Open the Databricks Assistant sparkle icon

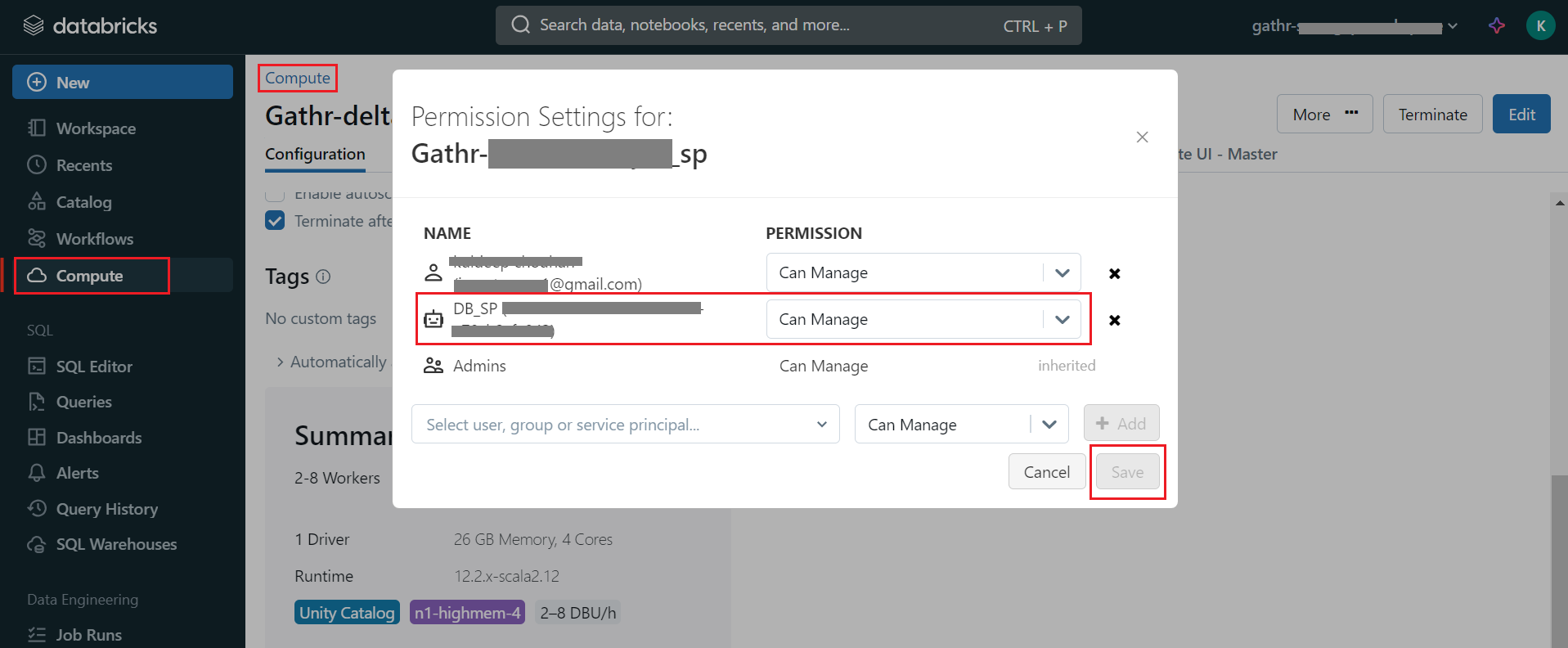point(1497,25)
